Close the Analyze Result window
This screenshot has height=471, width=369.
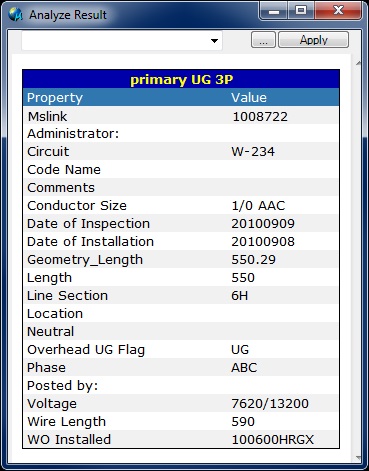click(x=338, y=11)
